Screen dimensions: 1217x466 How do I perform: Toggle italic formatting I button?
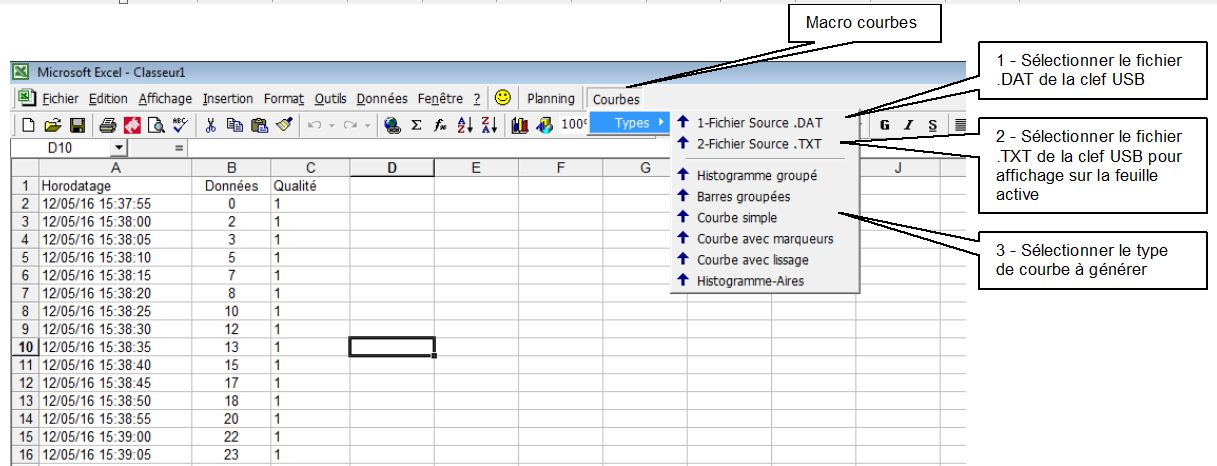pyautogui.click(x=909, y=125)
